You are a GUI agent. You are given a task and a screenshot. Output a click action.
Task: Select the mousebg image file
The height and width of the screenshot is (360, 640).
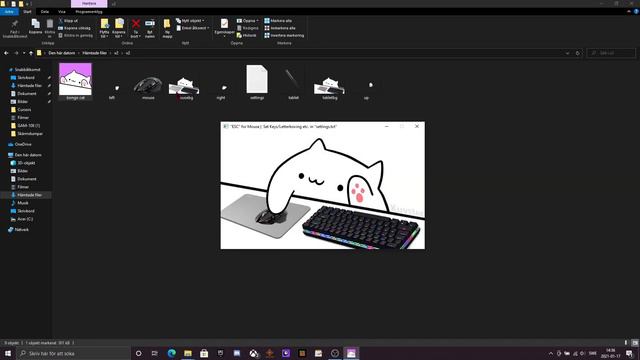[184, 87]
